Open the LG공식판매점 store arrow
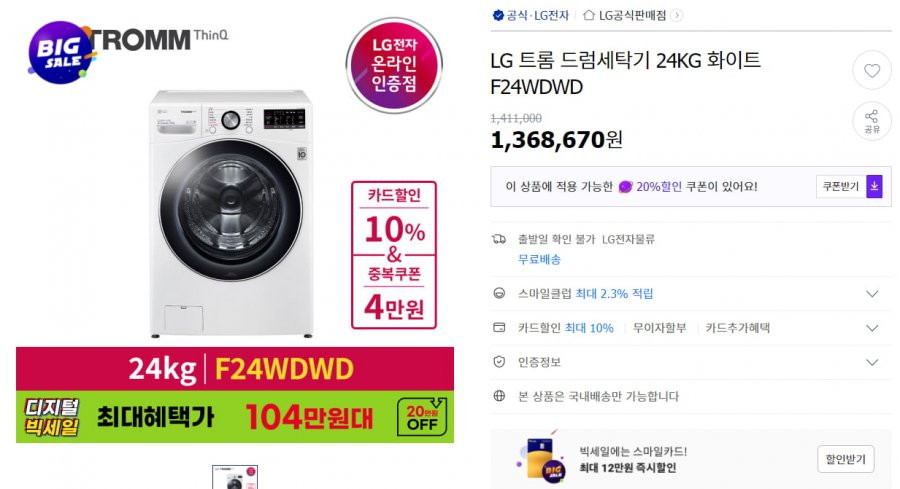Viewport: 900px width, 489px height. (x=677, y=15)
